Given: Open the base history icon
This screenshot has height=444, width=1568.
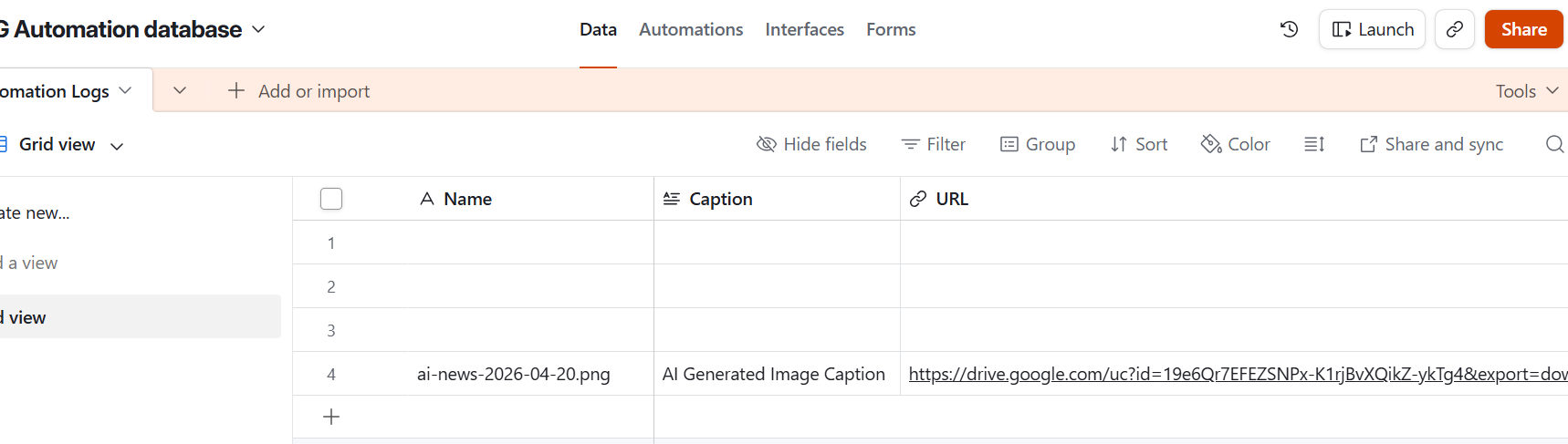Looking at the screenshot, I should 1289,29.
